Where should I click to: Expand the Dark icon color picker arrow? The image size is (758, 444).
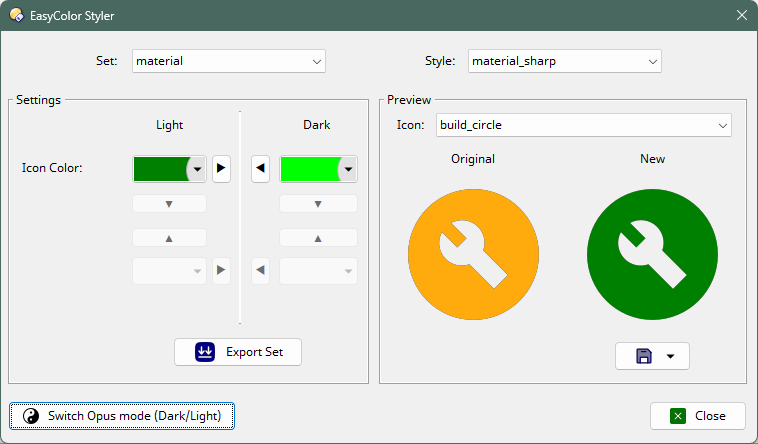(348, 169)
